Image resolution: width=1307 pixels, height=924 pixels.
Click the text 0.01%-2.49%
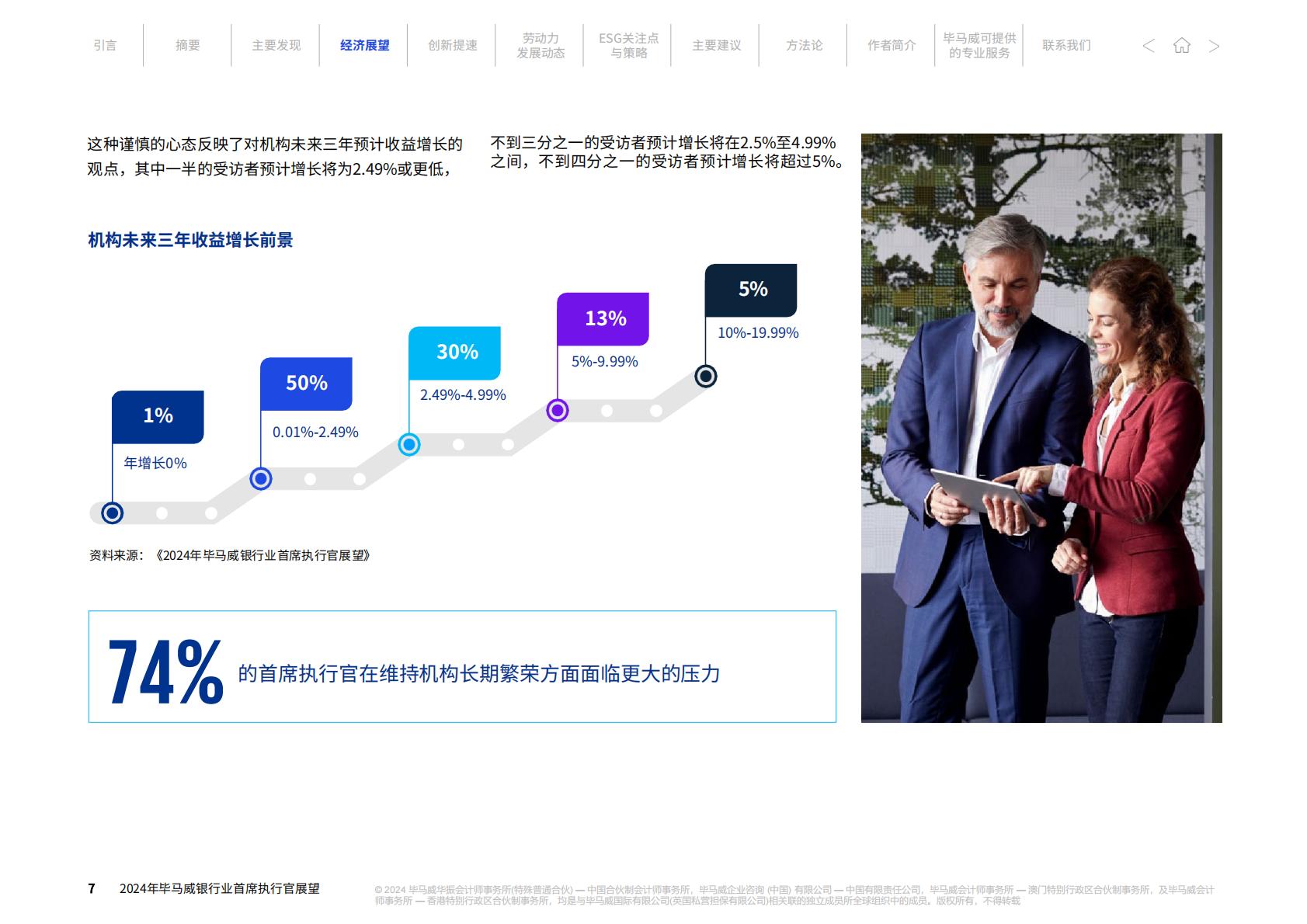tap(315, 432)
